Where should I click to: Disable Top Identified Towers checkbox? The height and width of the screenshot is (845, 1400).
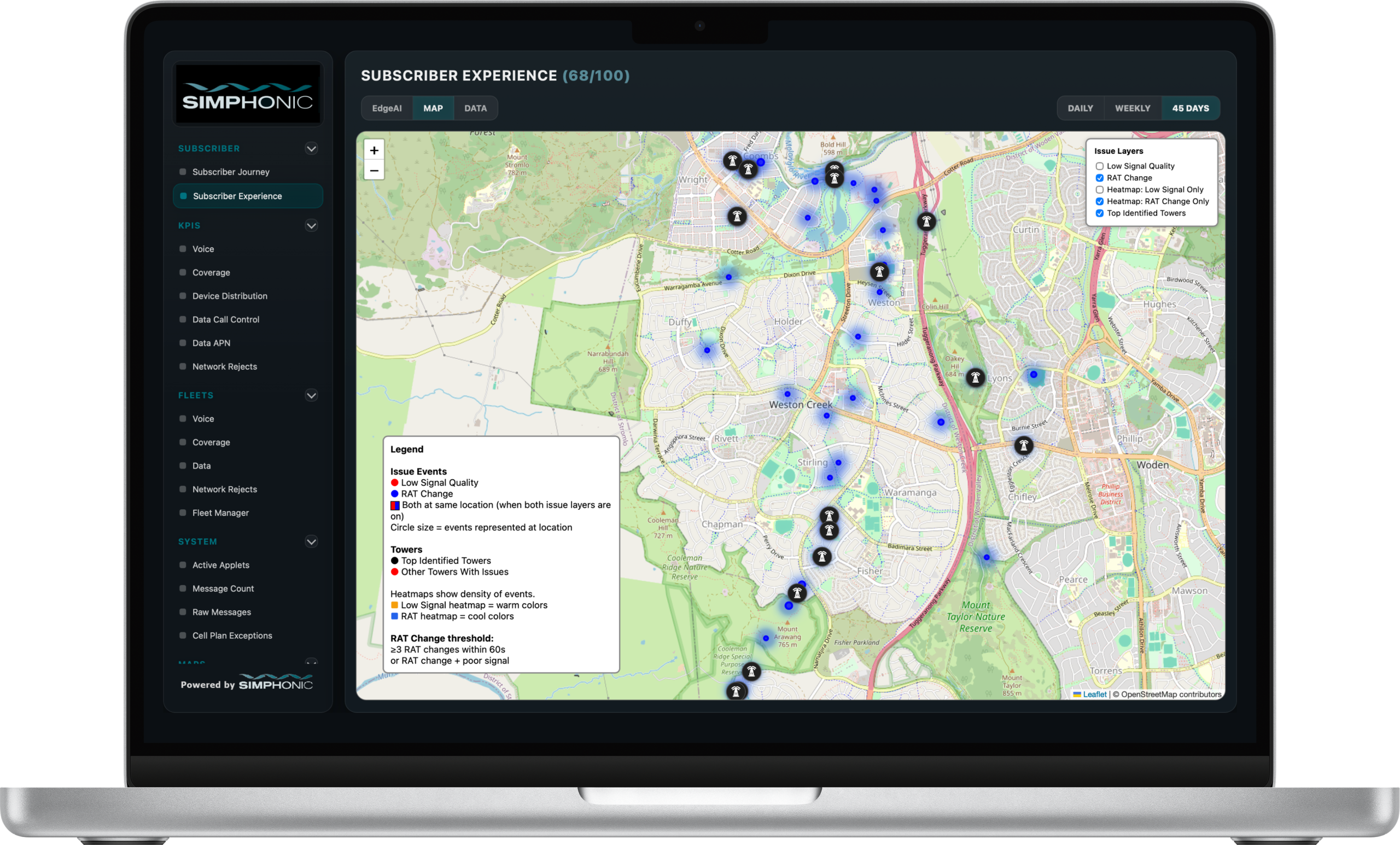(x=1099, y=214)
